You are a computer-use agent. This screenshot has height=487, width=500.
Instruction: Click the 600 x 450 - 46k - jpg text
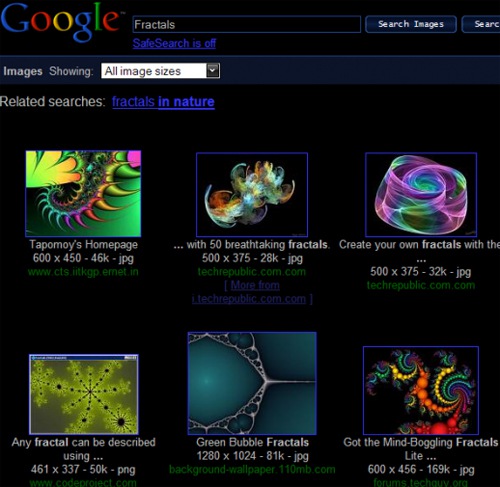83,258
